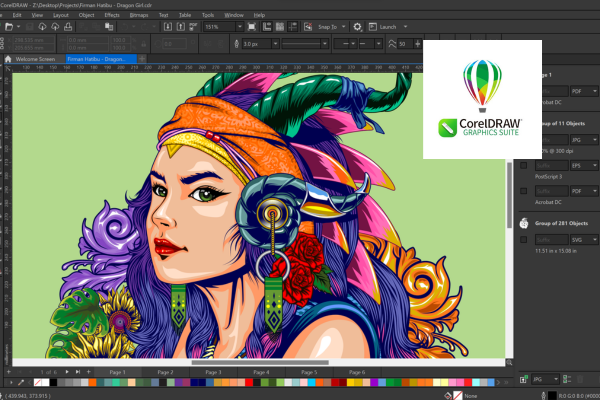Image resolution: width=600 pixels, height=400 pixels.
Task: Click the next page arrow
Action: [67, 372]
